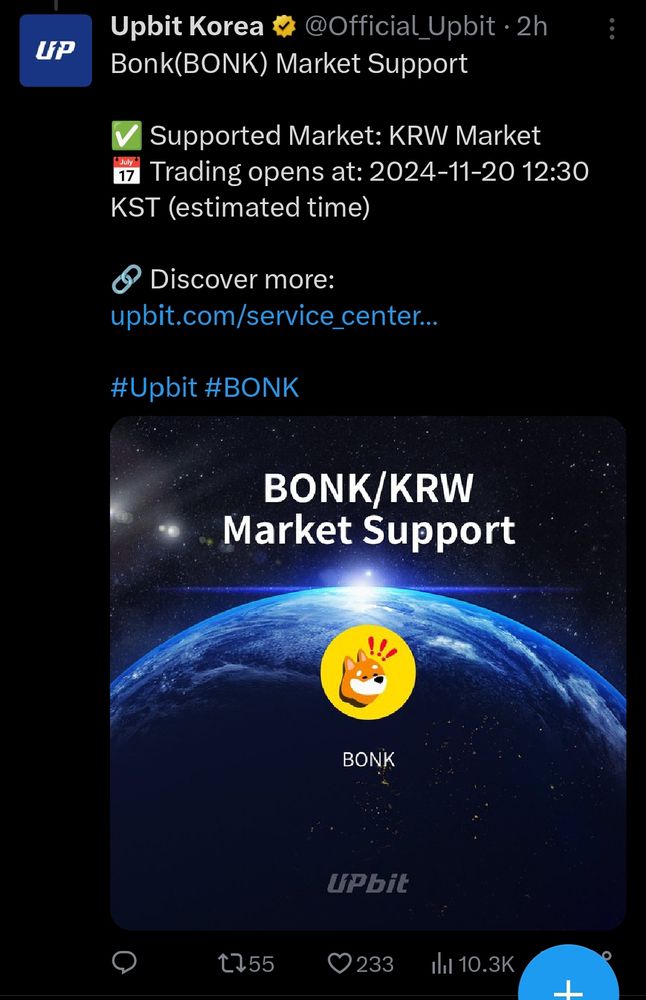Tap the three-dot more options menu

pos(612,29)
